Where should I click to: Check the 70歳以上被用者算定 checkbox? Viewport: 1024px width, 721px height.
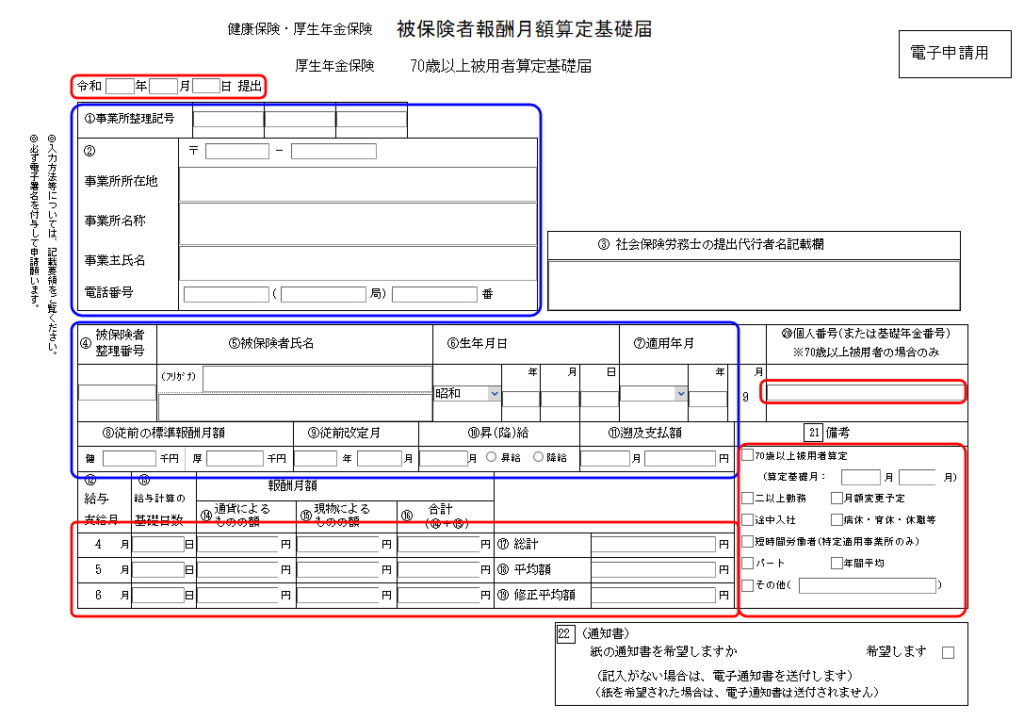click(x=748, y=456)
